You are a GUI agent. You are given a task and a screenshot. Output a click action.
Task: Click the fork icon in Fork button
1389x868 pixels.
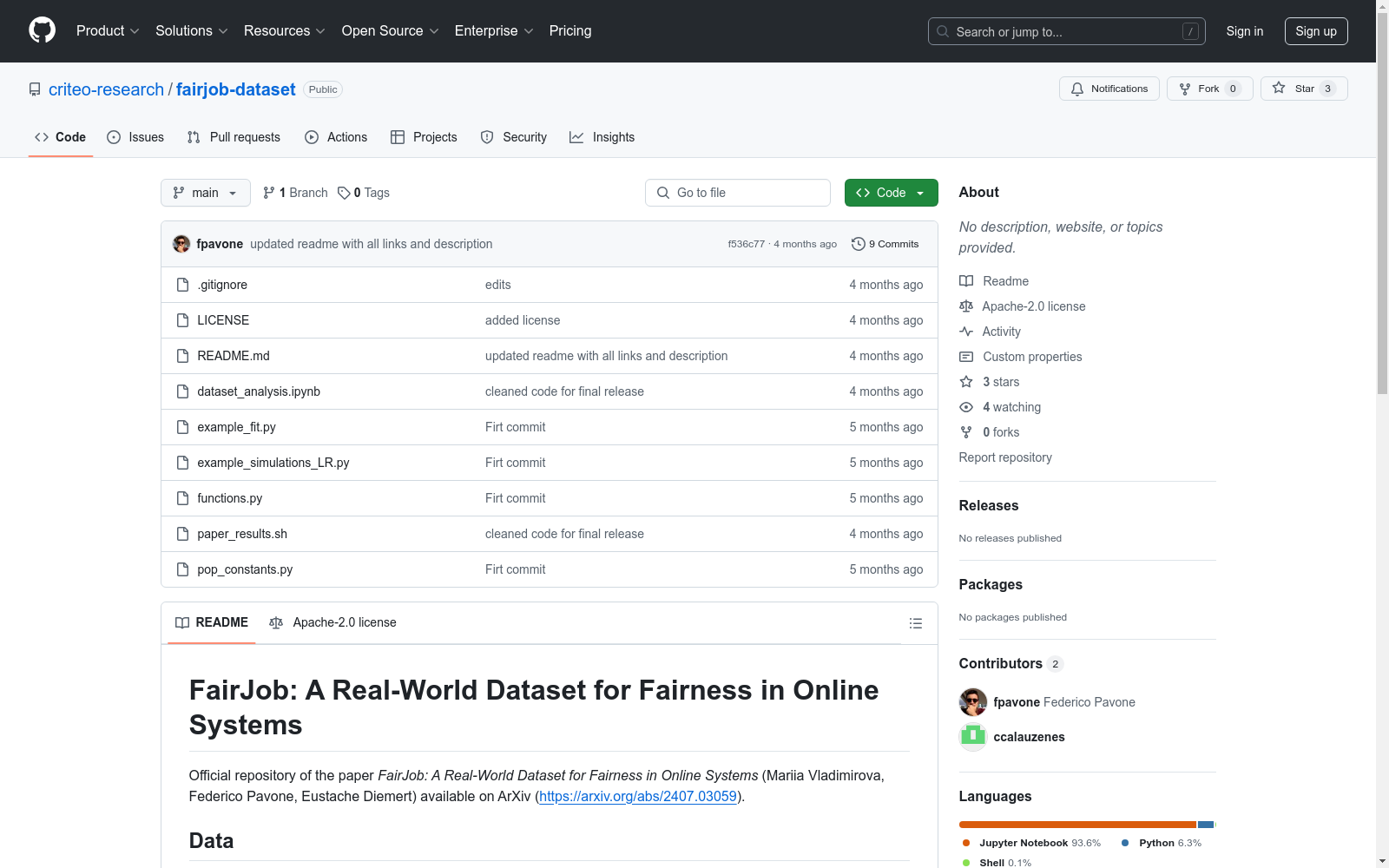click(x=1185, y=89)
